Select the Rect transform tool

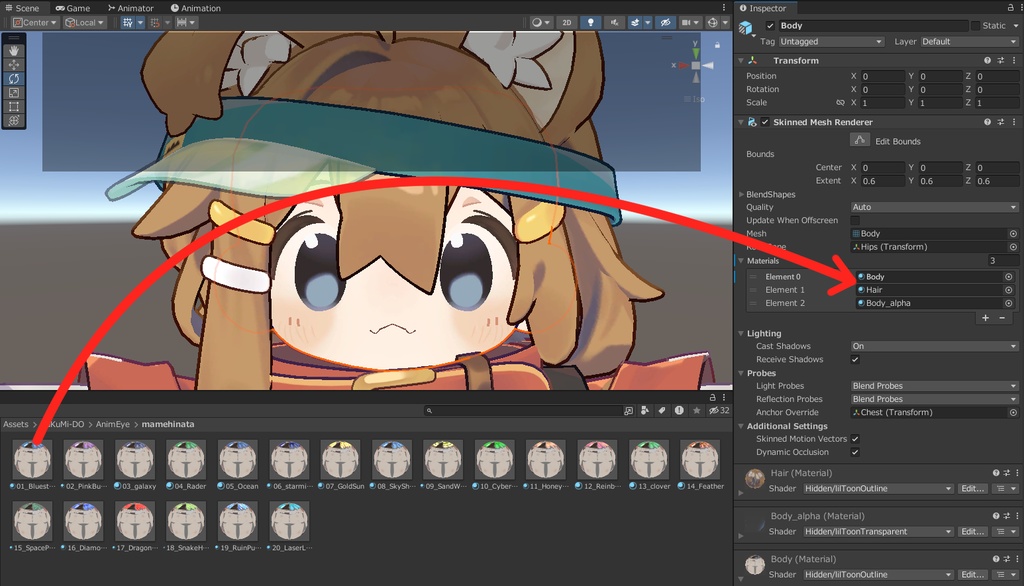tap(14, 106)
